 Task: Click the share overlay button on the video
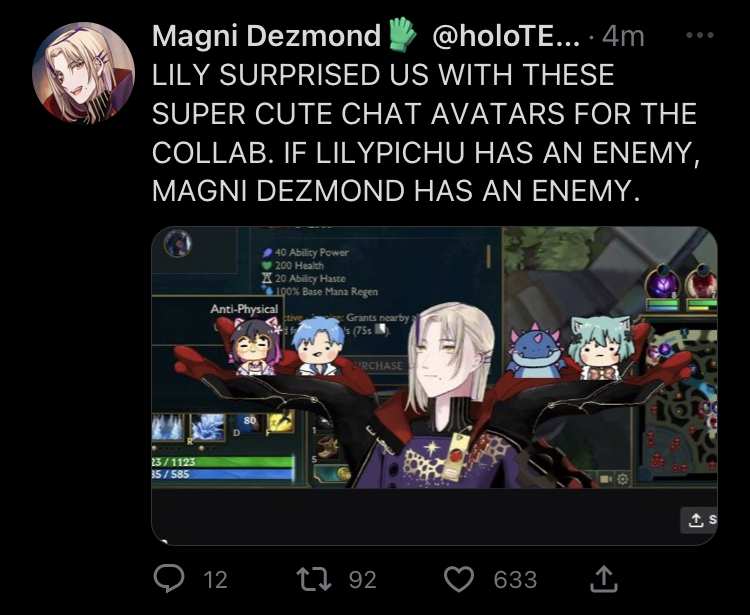pyautogui.click(x=699, y=520)
